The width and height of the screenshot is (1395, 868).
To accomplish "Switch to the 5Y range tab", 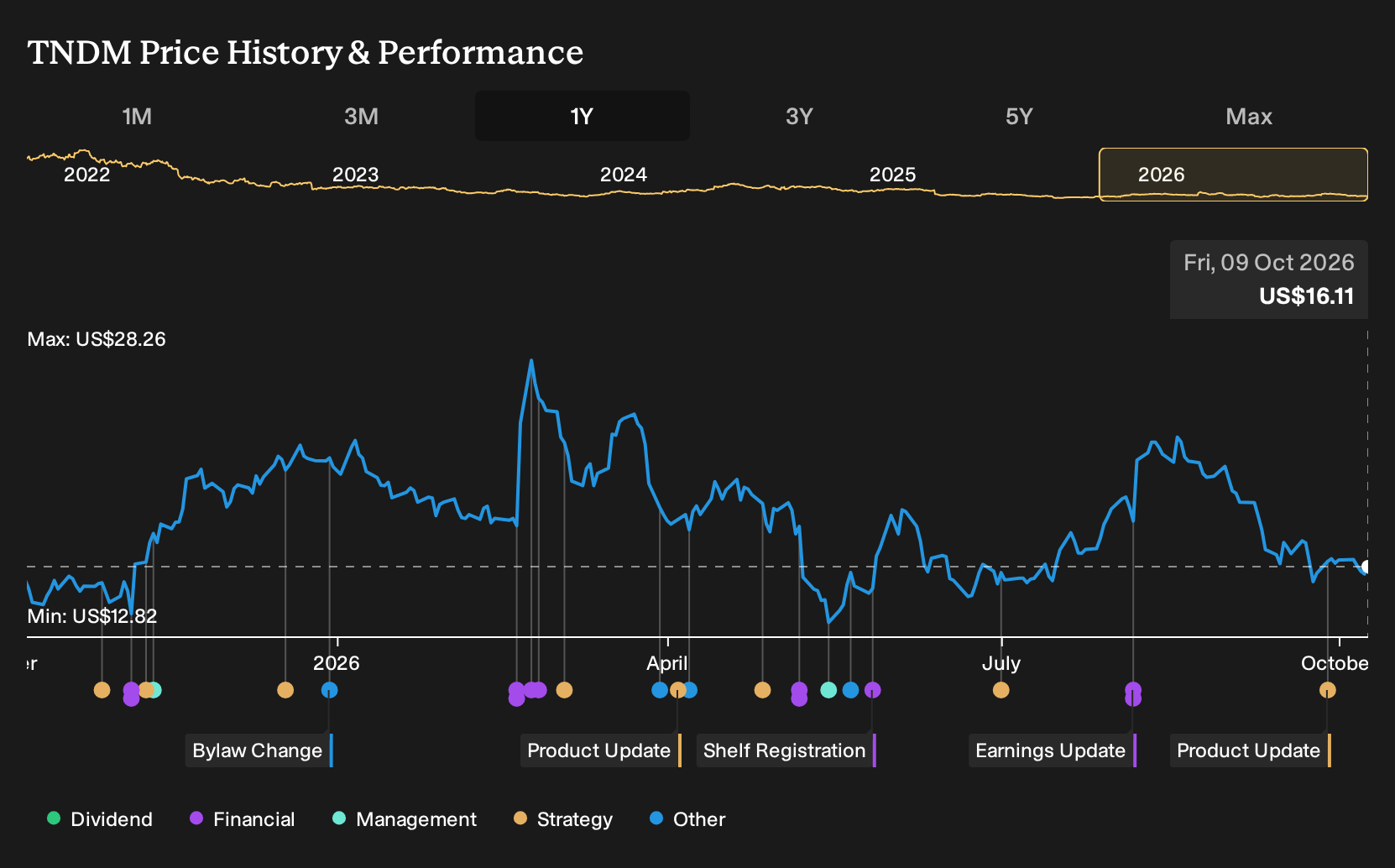I will [1019, 116].
